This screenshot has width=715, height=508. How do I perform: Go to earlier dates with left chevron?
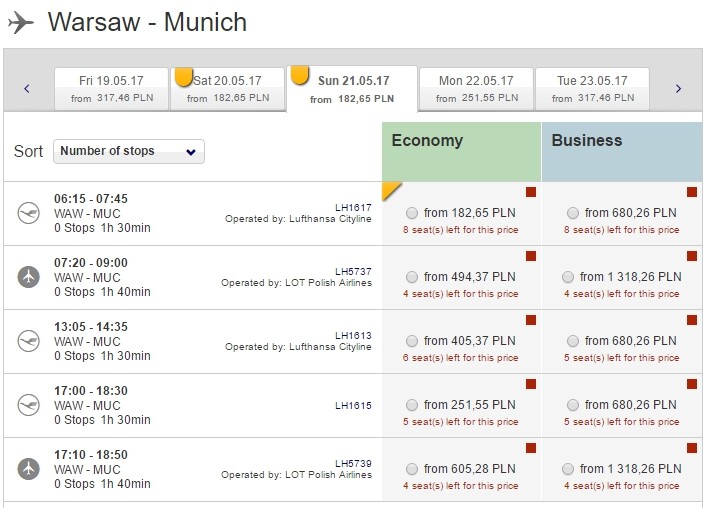pyautogui.click(x=27, y=88)
